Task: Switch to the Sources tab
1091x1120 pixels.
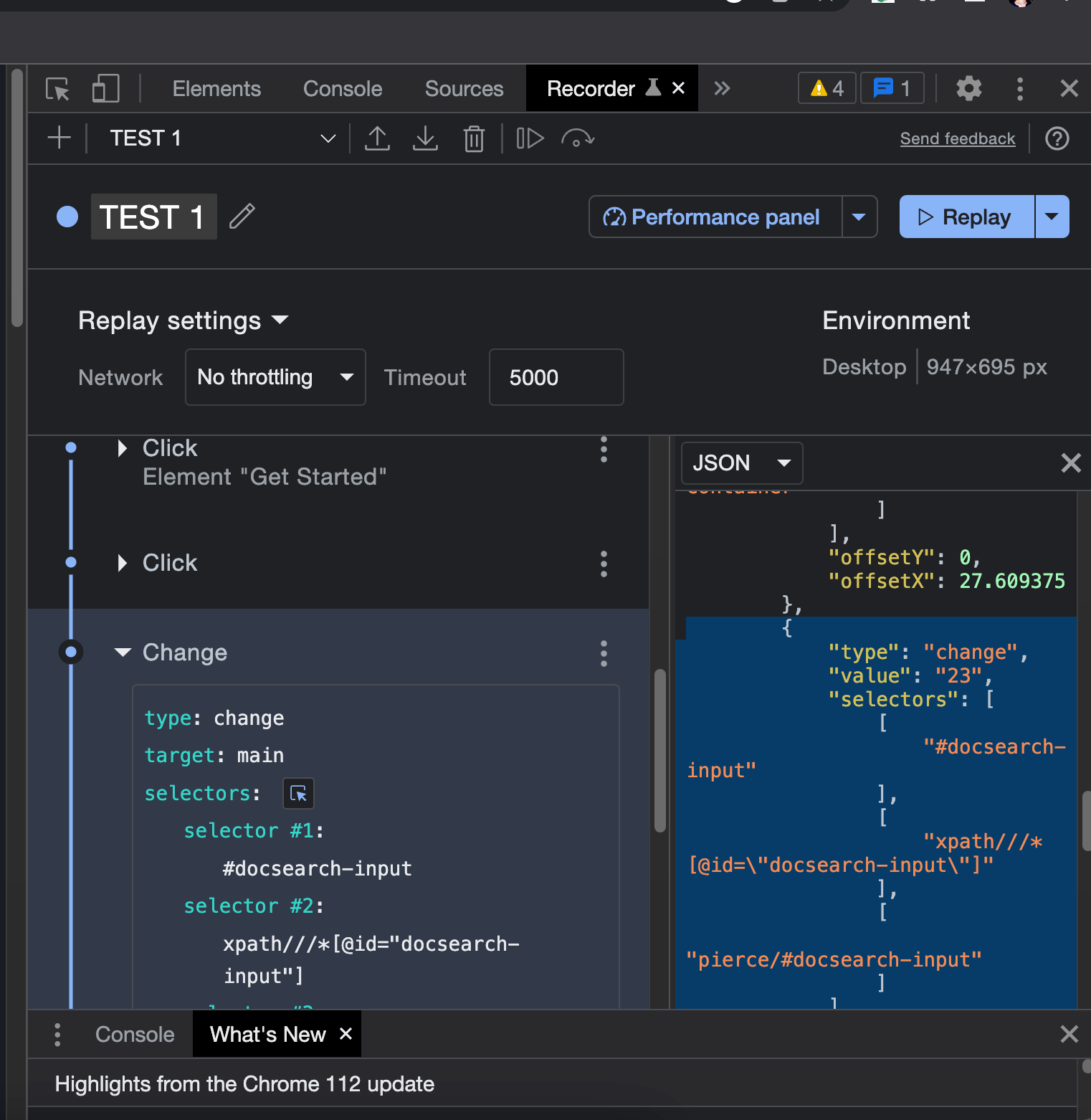Action: pos(464,89)
